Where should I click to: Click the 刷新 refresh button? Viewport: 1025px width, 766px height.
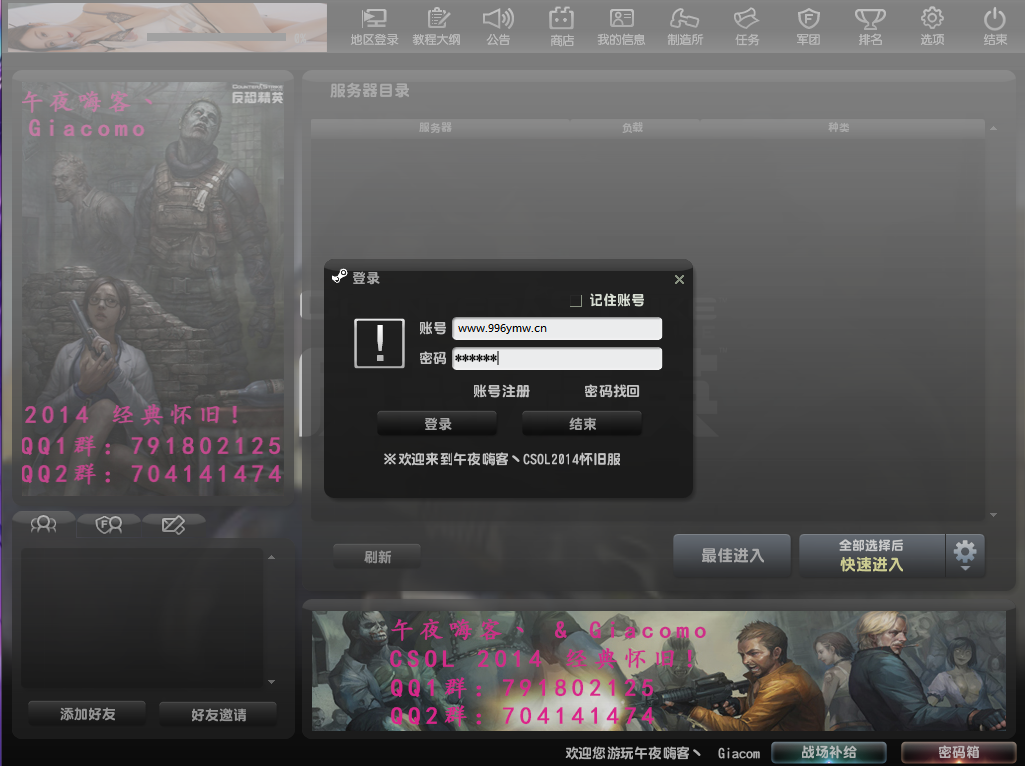[377, 557]
